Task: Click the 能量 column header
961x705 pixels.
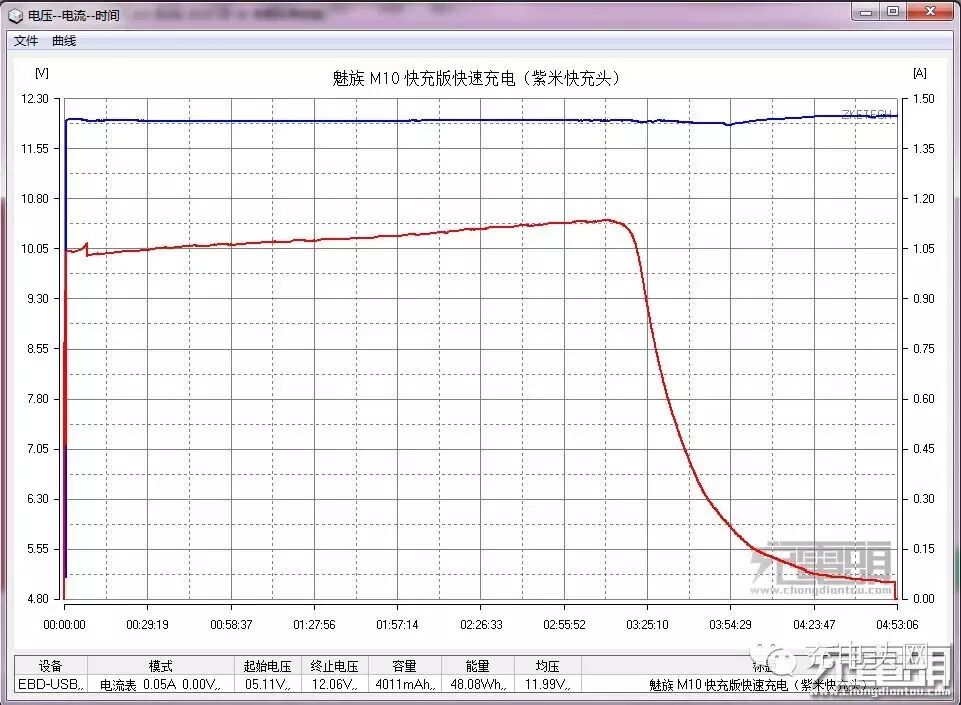Action: 478,666
